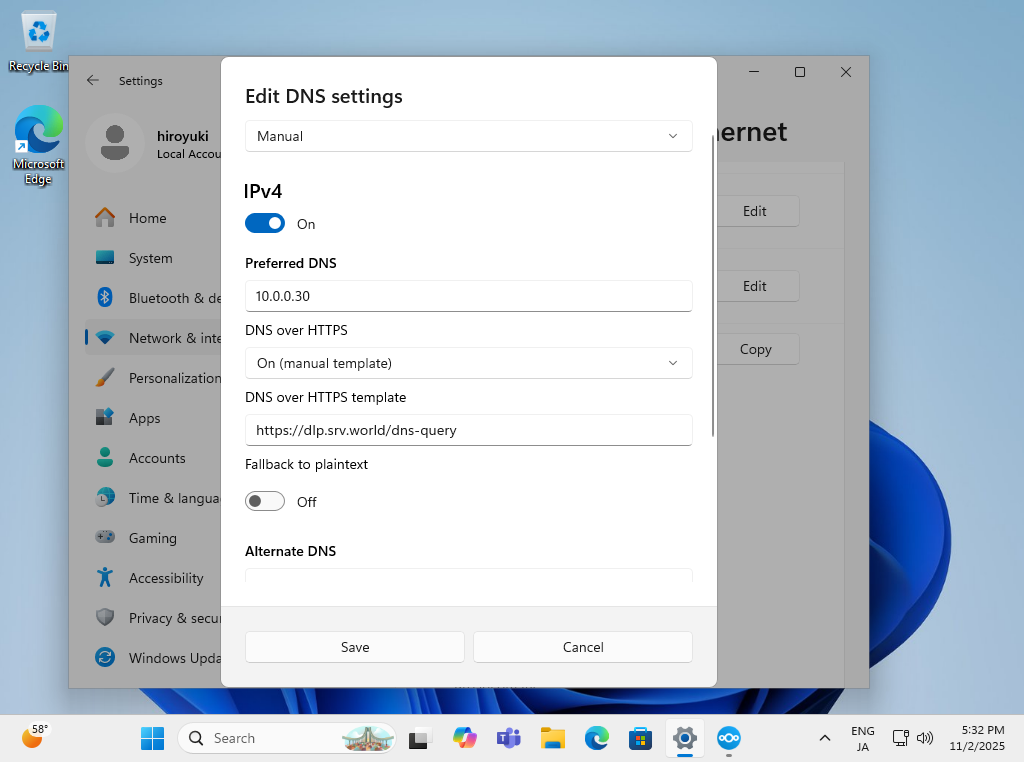
Task: Open Microsoft Edge from taskbar
Action: pos(597,739)
